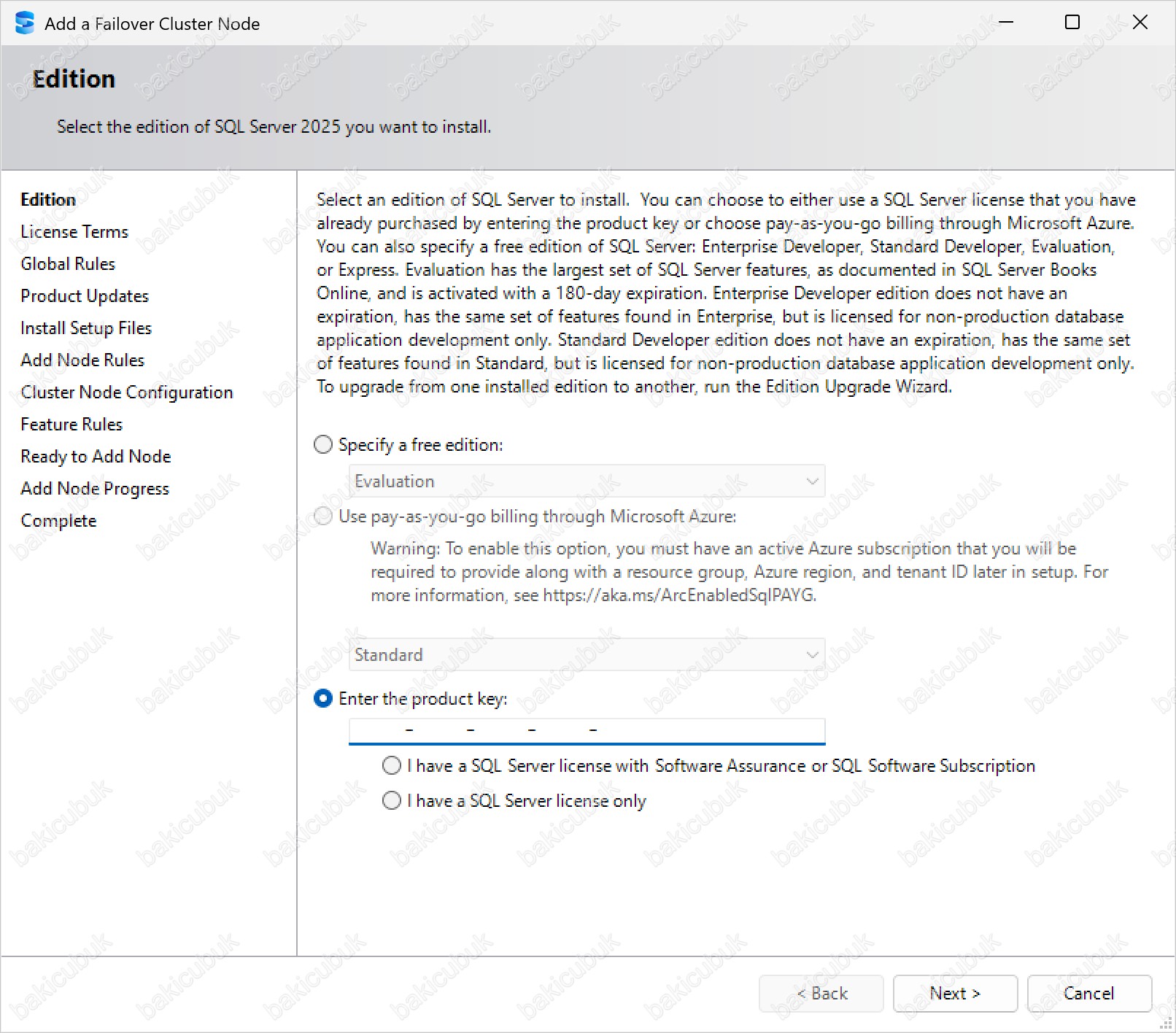The height and width of the screenshot is (1033, 1176).
Task: Select Software Assurance or SQL Software Subscription license
Action: [392, 765]
